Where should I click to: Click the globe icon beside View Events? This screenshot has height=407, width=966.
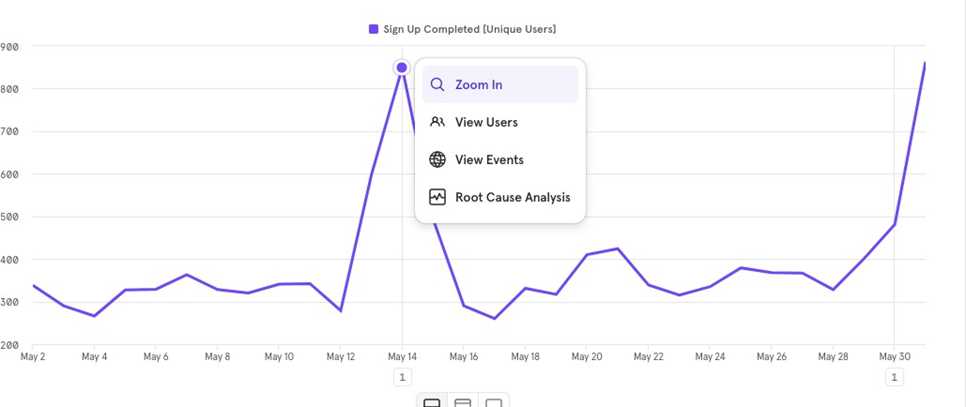[437, 160]
